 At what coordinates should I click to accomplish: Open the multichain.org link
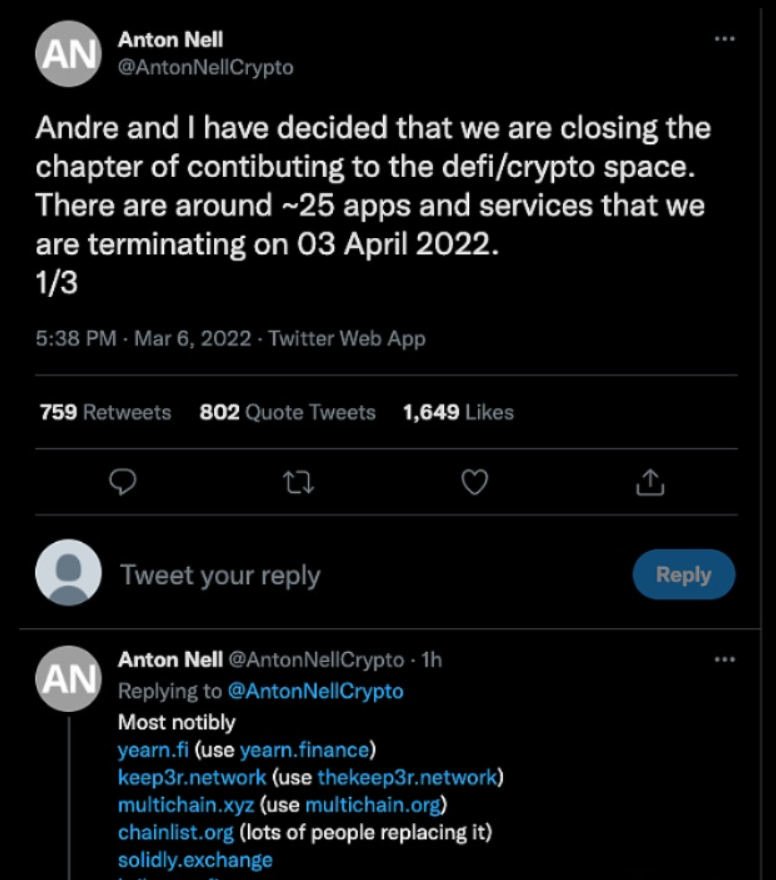(374, 804)
